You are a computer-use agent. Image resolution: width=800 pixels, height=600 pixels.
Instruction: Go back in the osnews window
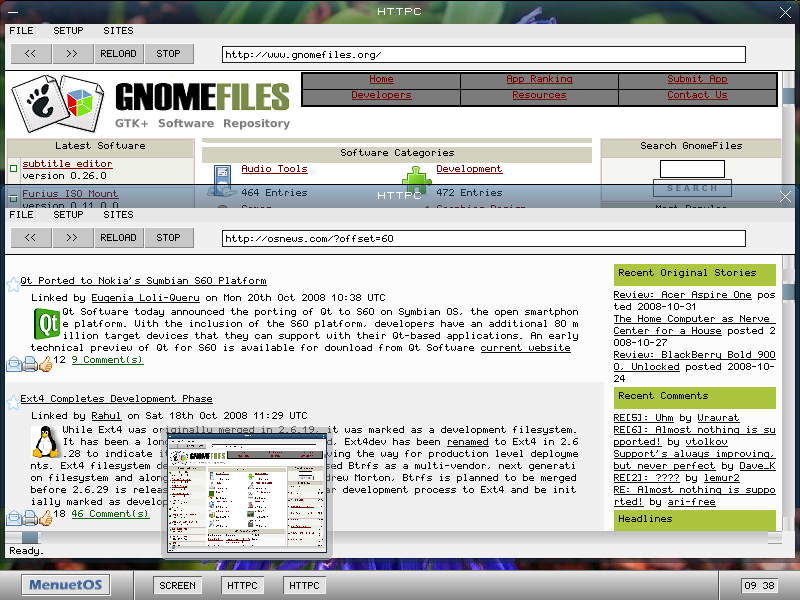(x=31, y=238)
